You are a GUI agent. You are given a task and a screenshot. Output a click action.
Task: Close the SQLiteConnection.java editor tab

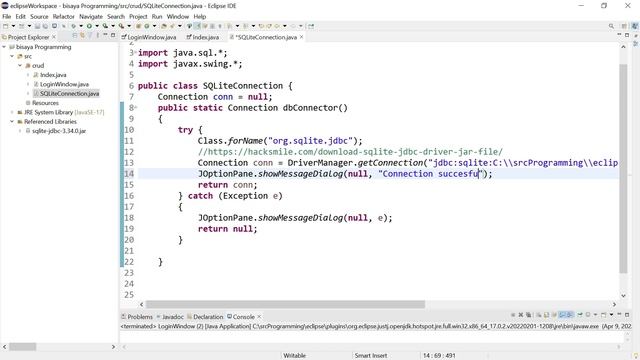pos(302,37)
